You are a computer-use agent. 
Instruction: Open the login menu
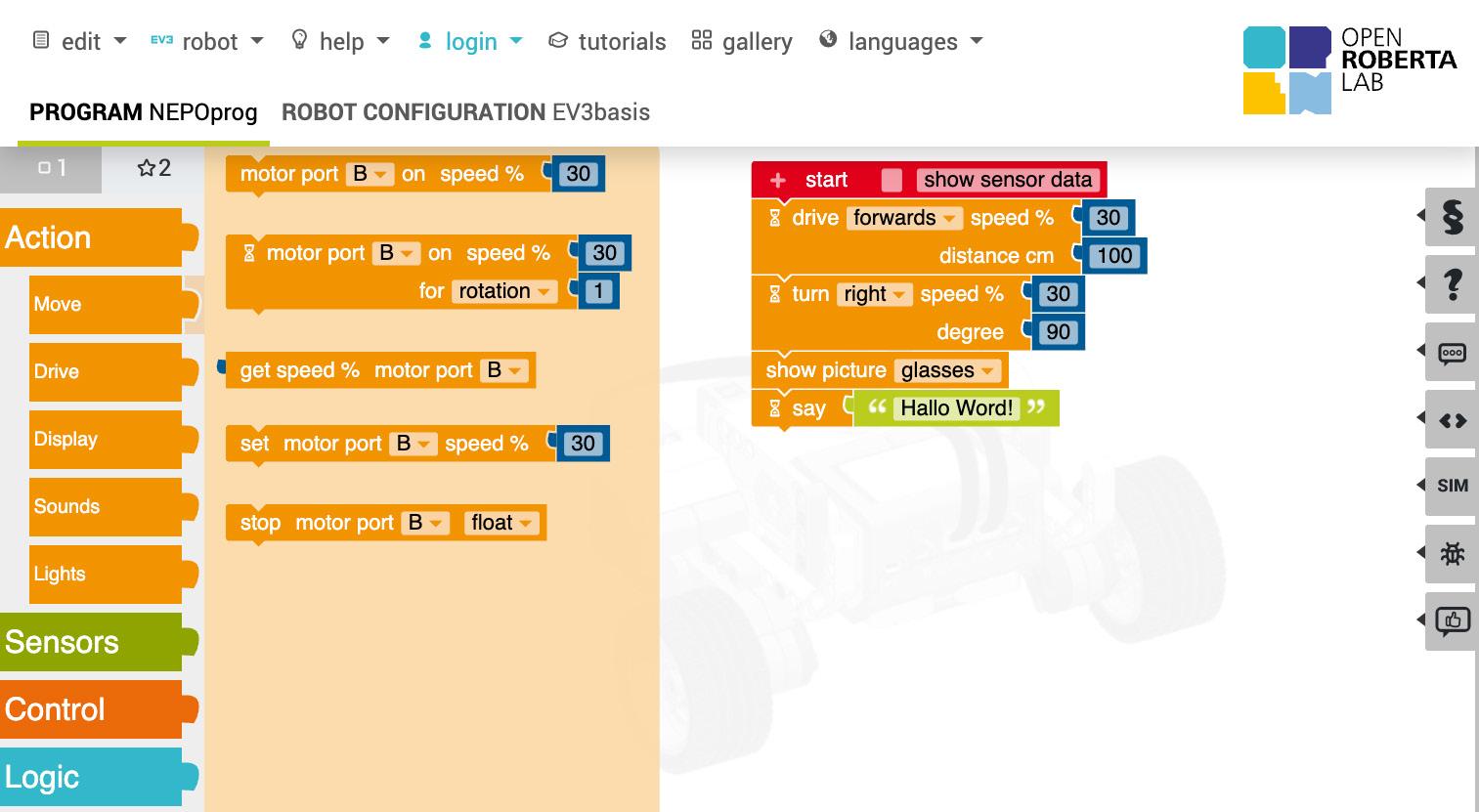click(x=470, y=41)
